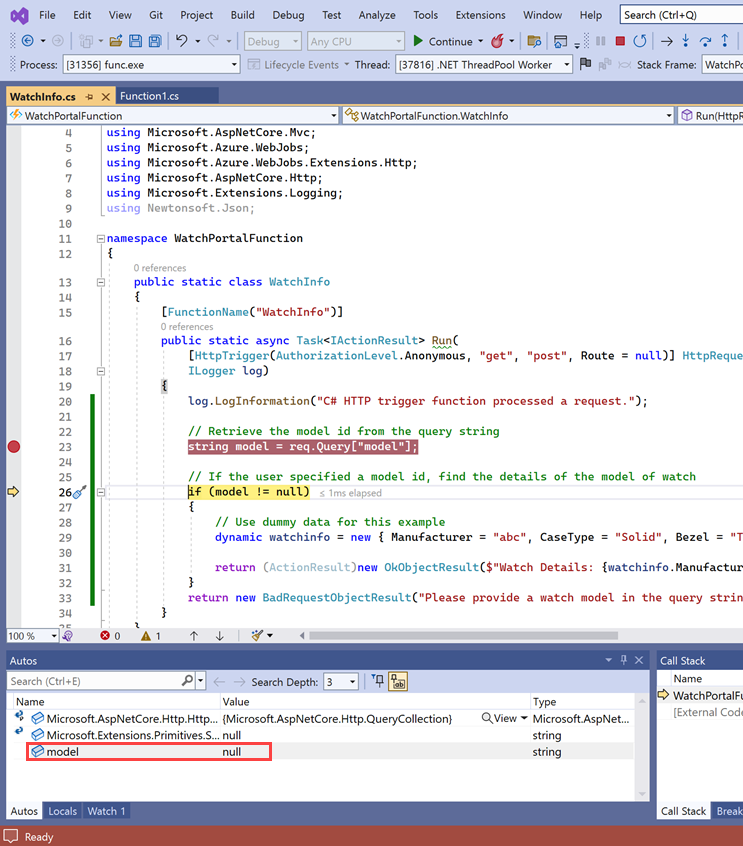
Task: Open the File menu
Action: pos(47,15)
